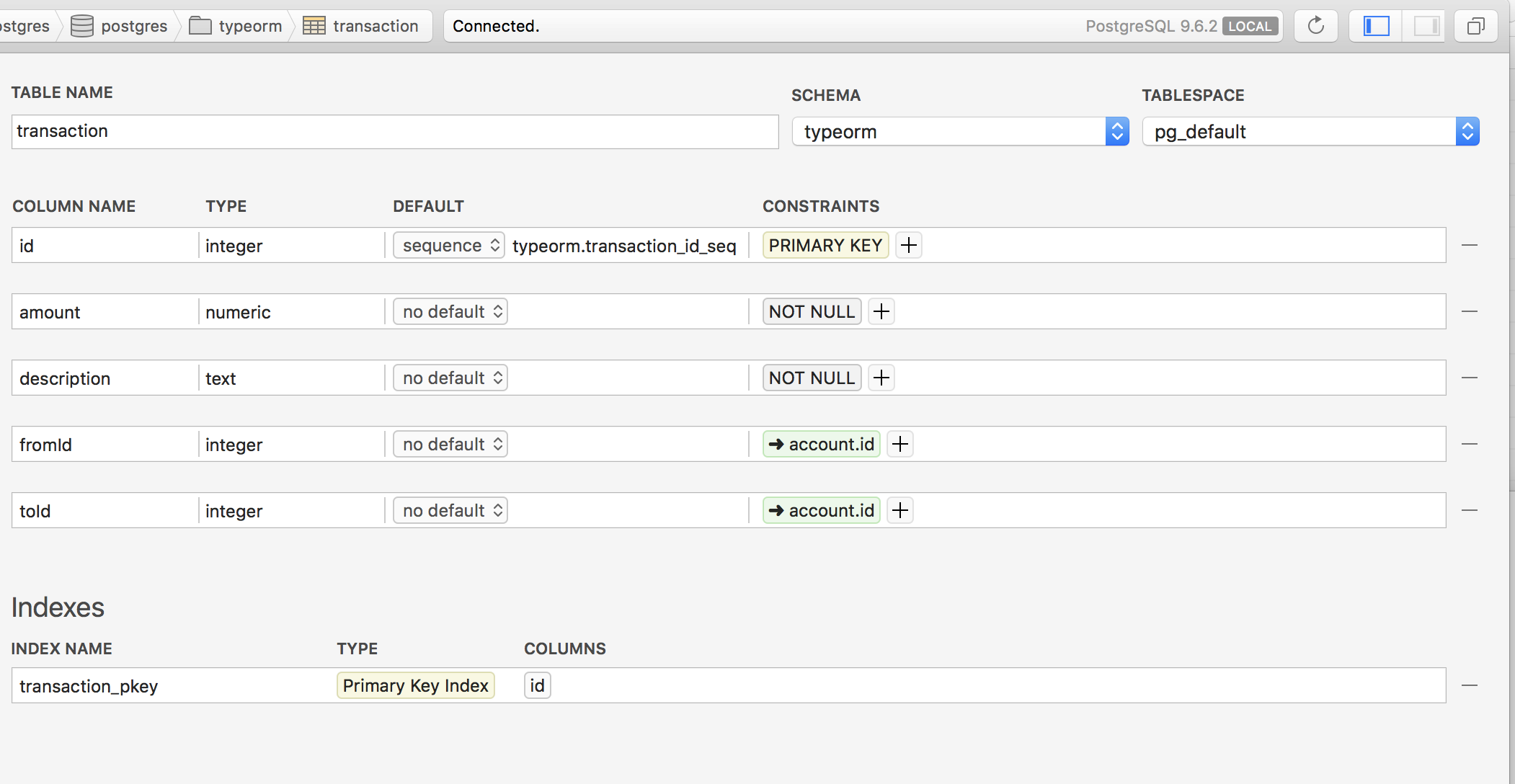Toggle the NOT NULL constraint on description
Image resolution: width=1515 pixels, height=784 pixels.
[x=810, y=378]
